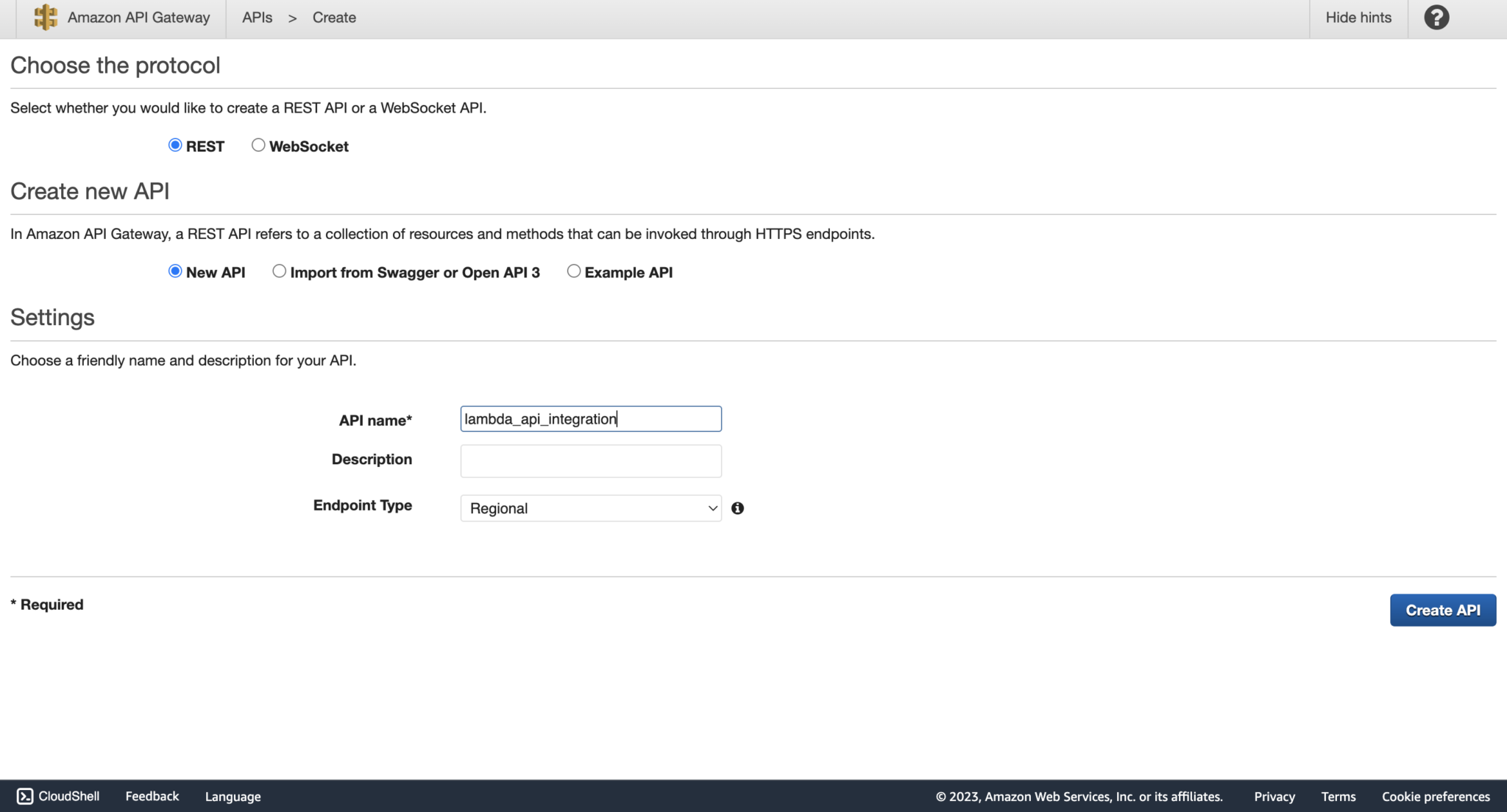This screenshot has height=812, width=1507.
Task: Open the Feedback link
Action: coord(152,796)
